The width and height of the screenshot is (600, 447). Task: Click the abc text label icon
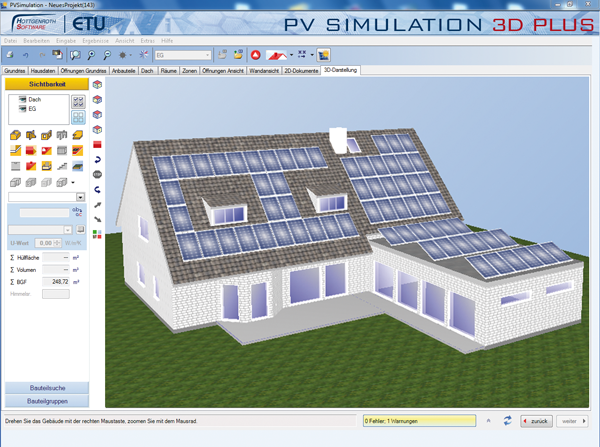[77, 211]
